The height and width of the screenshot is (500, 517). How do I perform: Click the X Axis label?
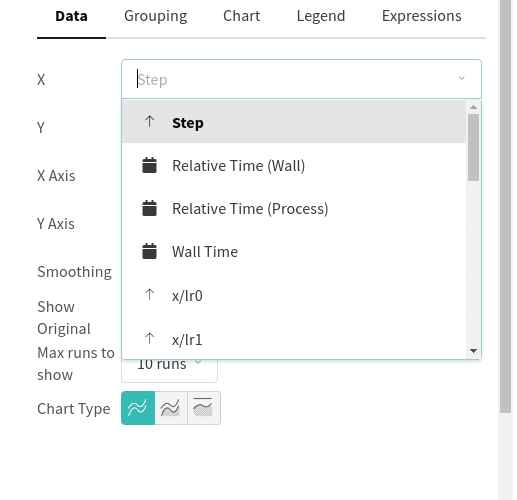56,176
